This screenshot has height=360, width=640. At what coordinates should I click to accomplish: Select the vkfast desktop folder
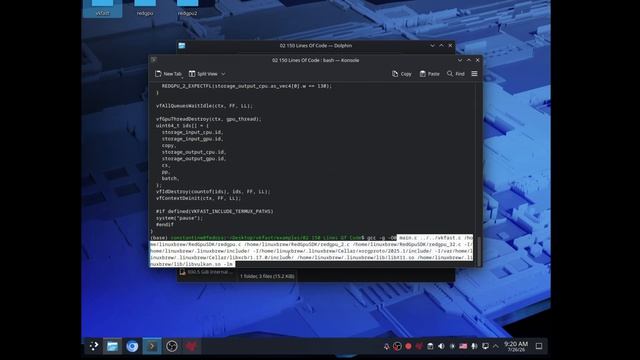[102, 8]
